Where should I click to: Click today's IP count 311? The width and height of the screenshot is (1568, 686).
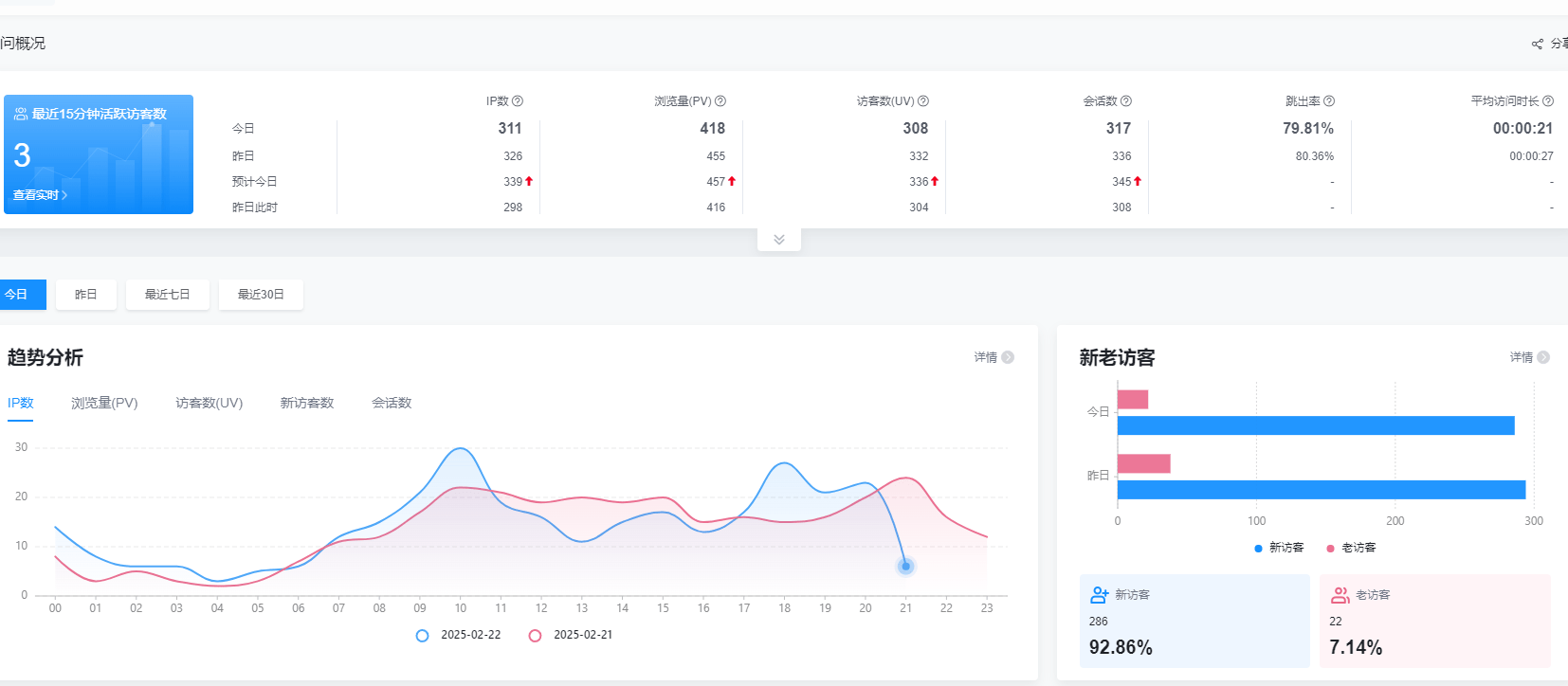pos(510,129)
